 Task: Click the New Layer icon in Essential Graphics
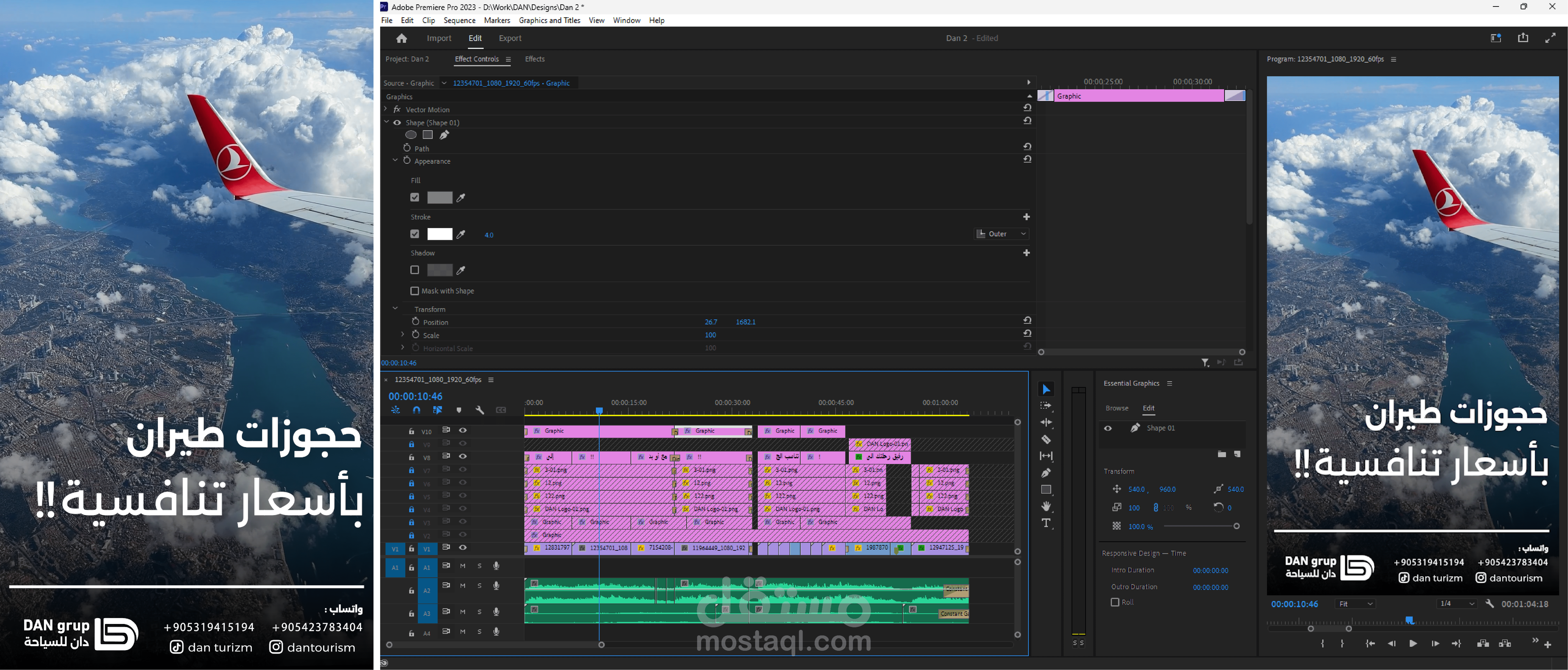click(x=1237, y=454)
